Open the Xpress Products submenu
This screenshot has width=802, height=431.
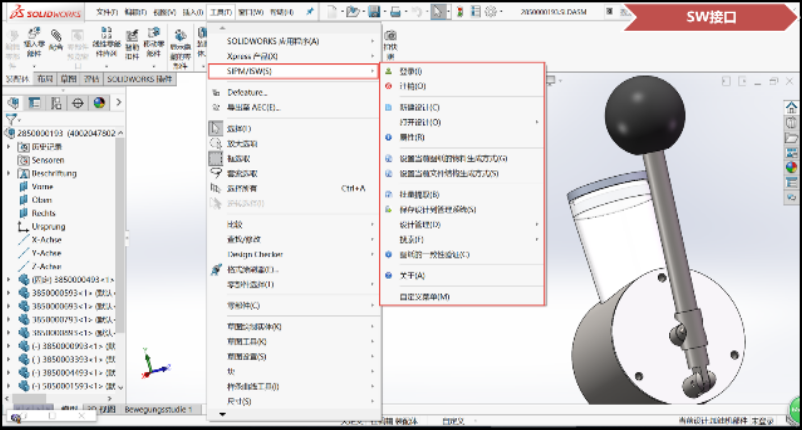(x=294, y=56)
